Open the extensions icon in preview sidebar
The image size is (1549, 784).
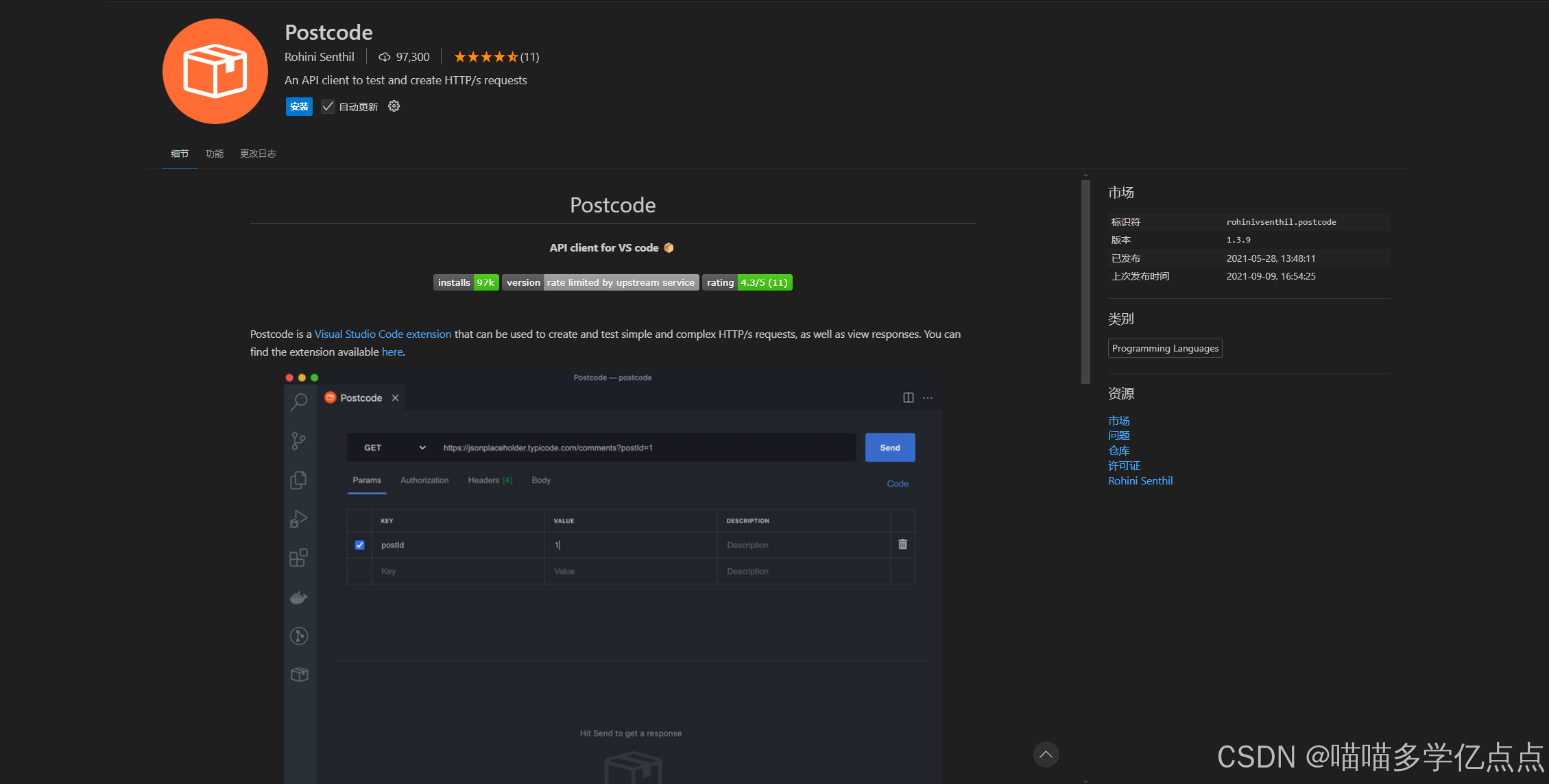[299, 558]
